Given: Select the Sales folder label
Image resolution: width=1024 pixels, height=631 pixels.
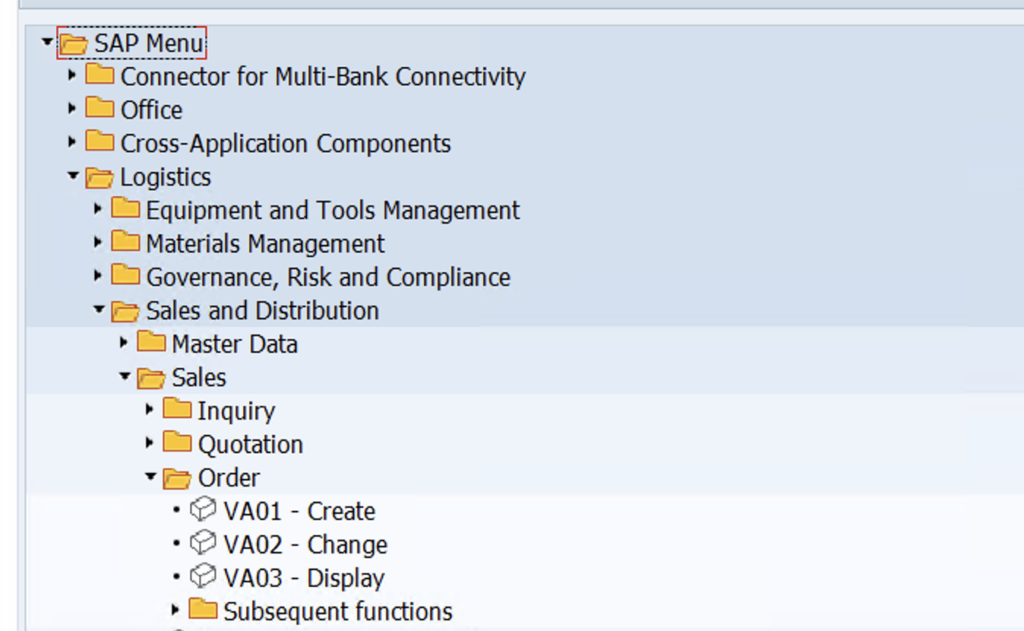Looking at the screenshot, I should click(199, 378).
